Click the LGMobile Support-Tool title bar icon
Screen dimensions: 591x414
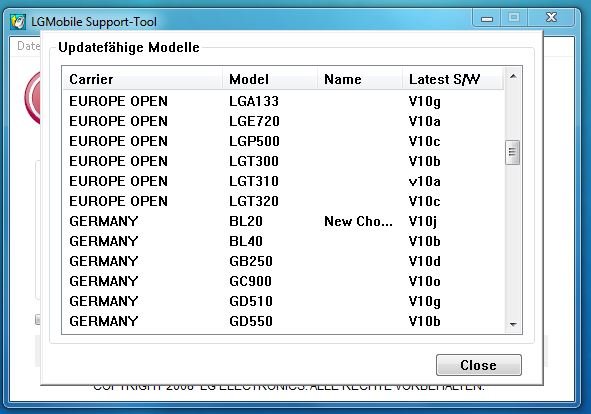18,21
